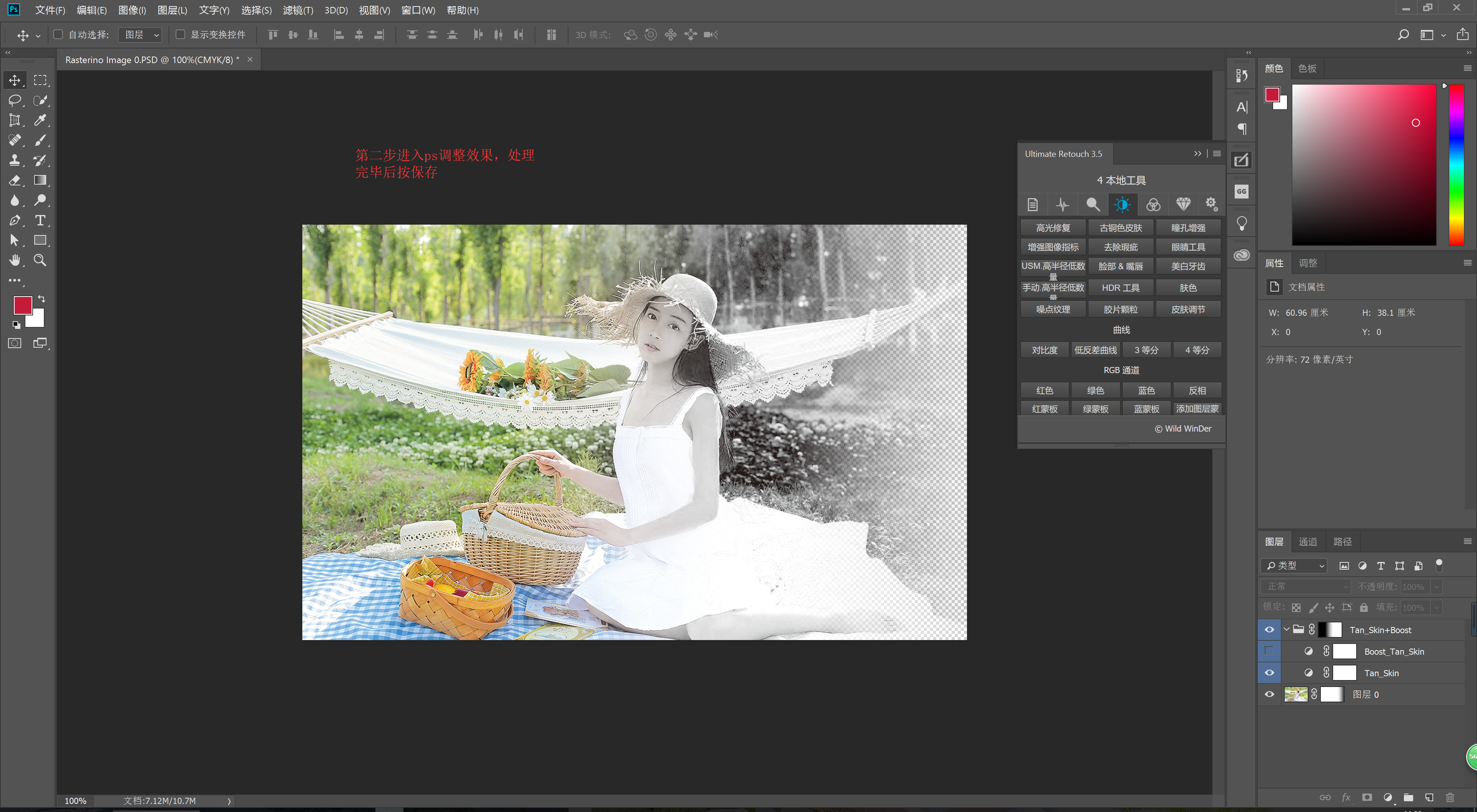1477x812 pixels.
Task: Open the 图层 auto-select dropdown
Action: click(140, 35)
